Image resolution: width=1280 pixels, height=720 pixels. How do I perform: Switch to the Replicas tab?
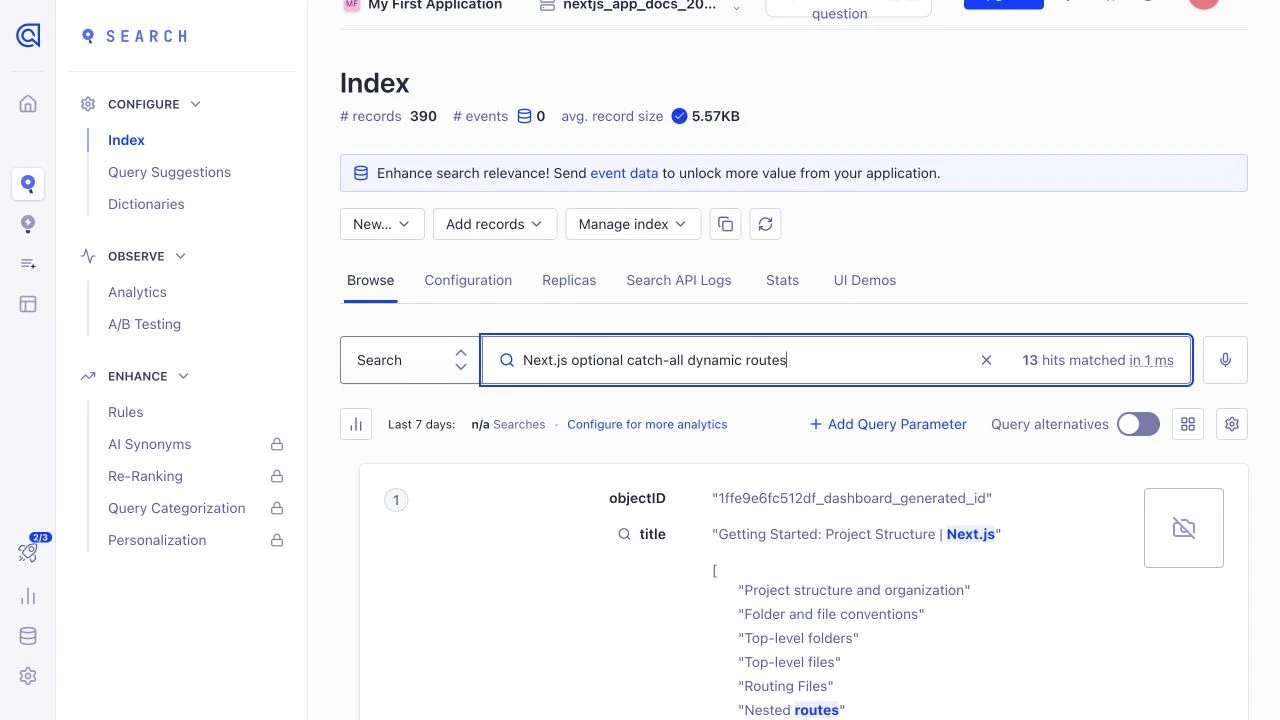pos(569,280)
